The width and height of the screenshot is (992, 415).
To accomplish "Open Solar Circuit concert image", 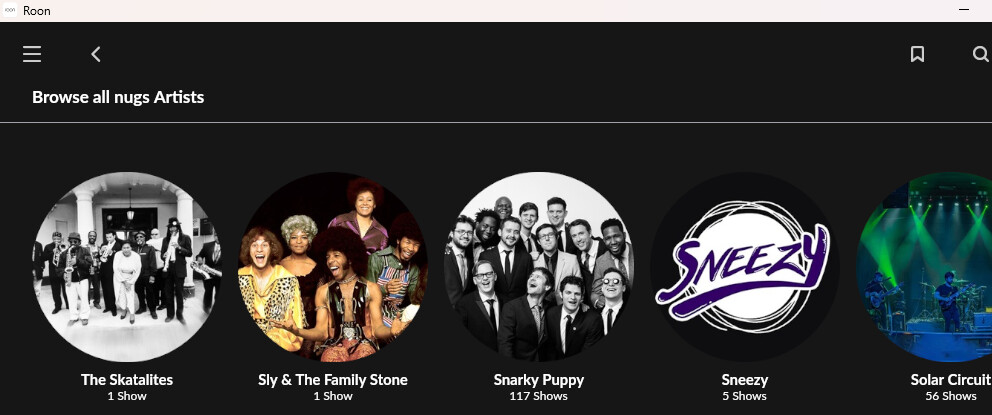I will [924, 267].
